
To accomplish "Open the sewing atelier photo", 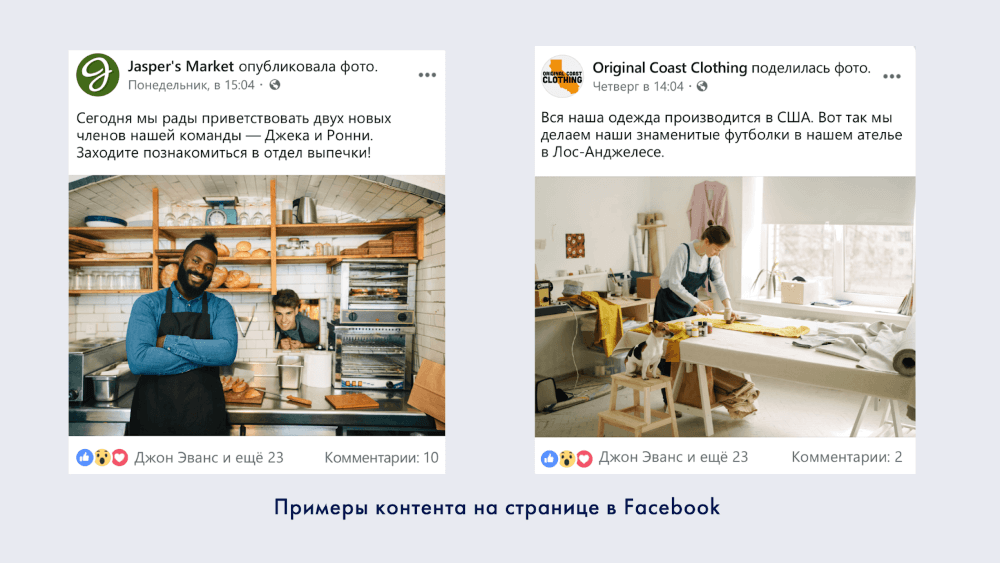I will point(725,307).
